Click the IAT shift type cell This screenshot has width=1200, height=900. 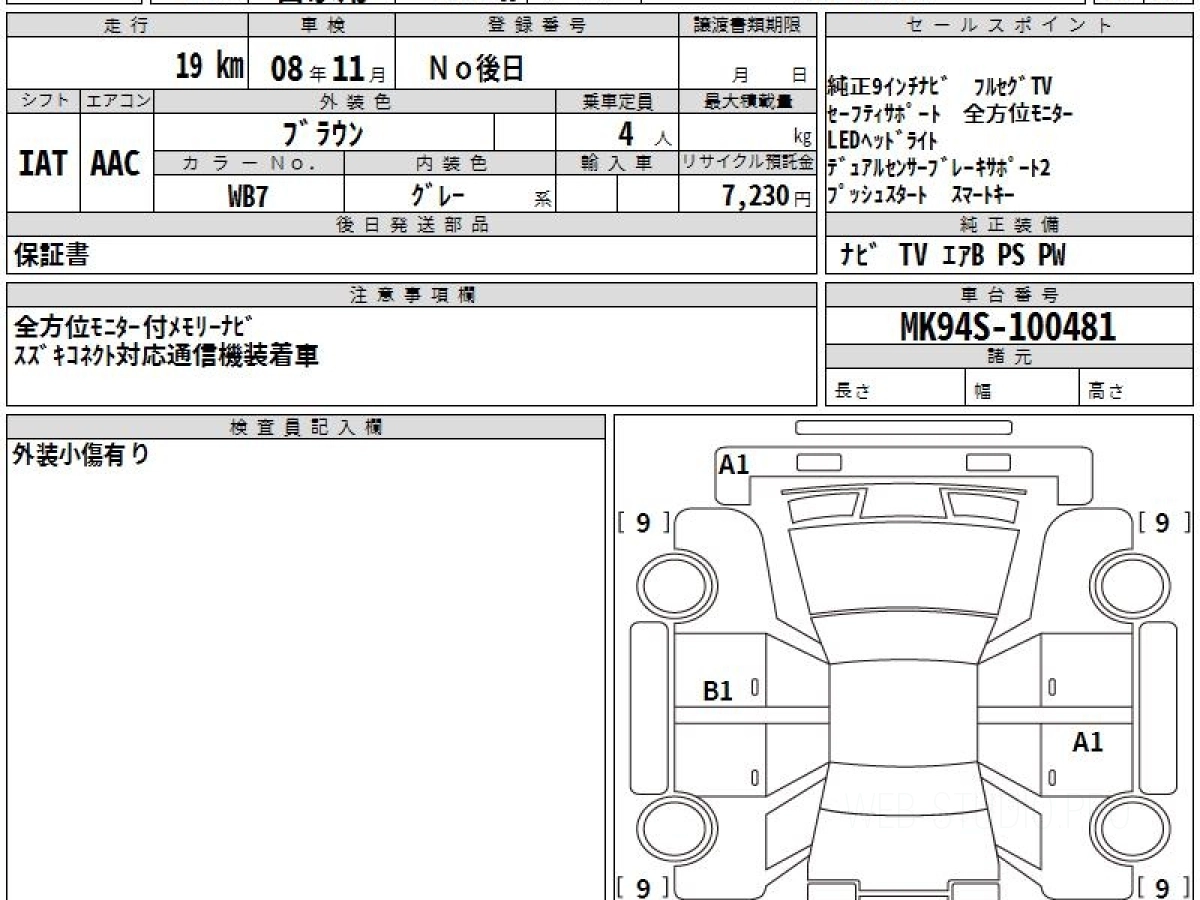tap(43, 164)
